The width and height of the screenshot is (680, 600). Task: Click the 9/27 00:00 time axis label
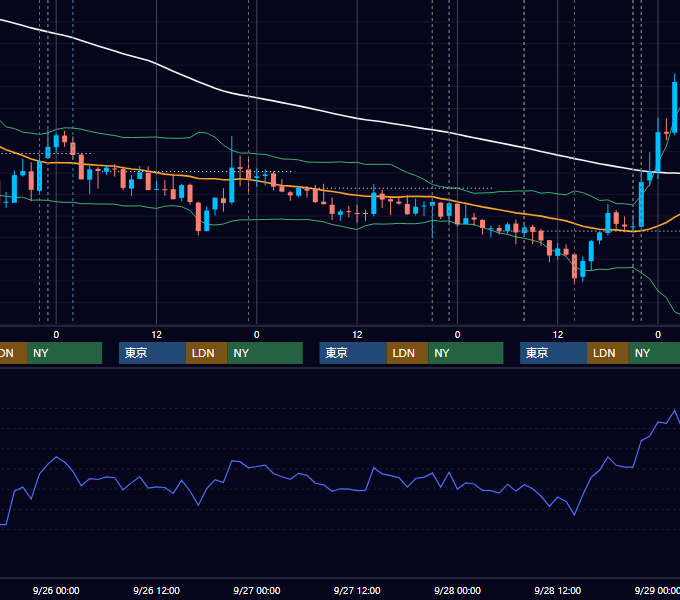[257, 590]
